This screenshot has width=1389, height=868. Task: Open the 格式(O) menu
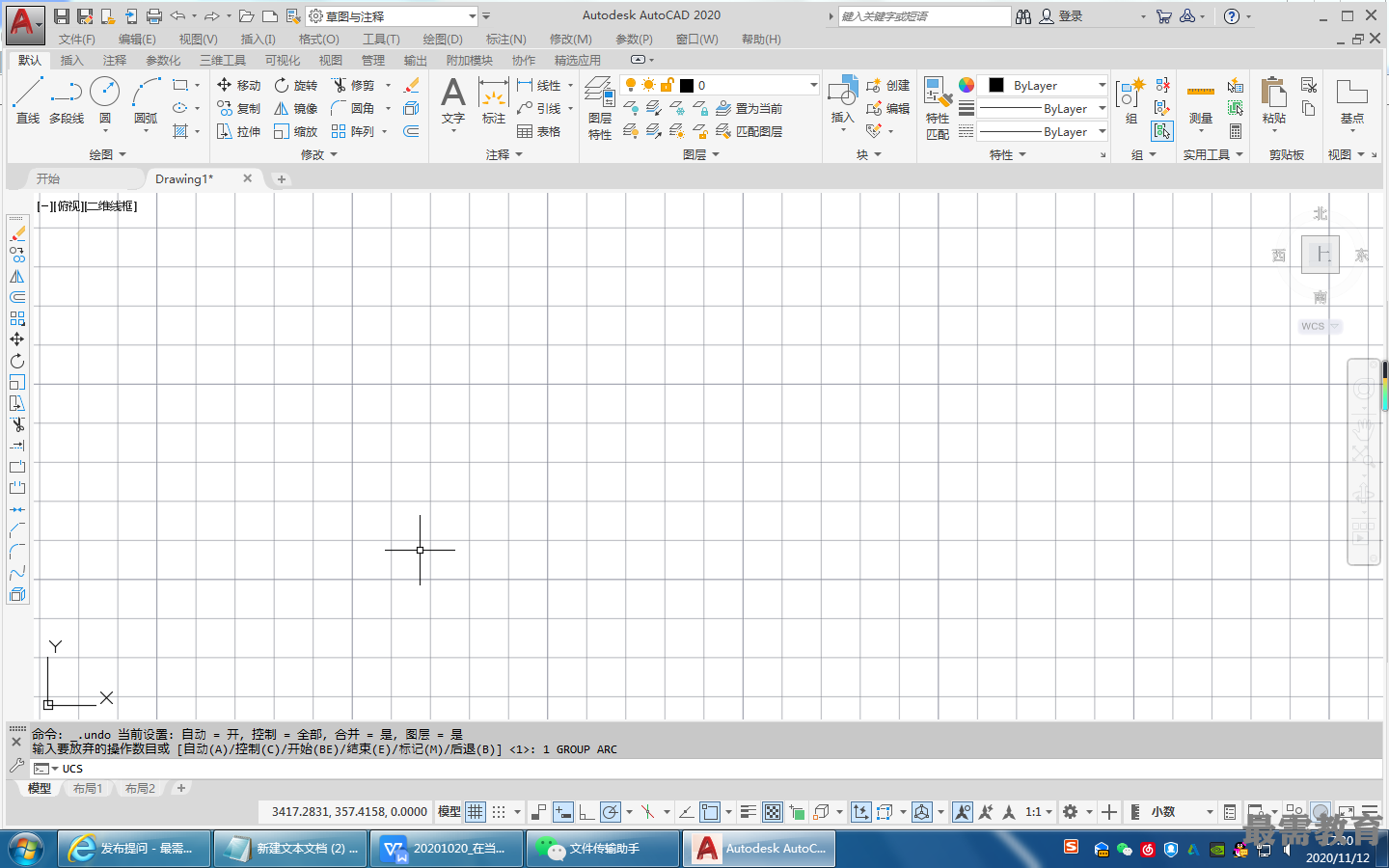click(319, 40)
